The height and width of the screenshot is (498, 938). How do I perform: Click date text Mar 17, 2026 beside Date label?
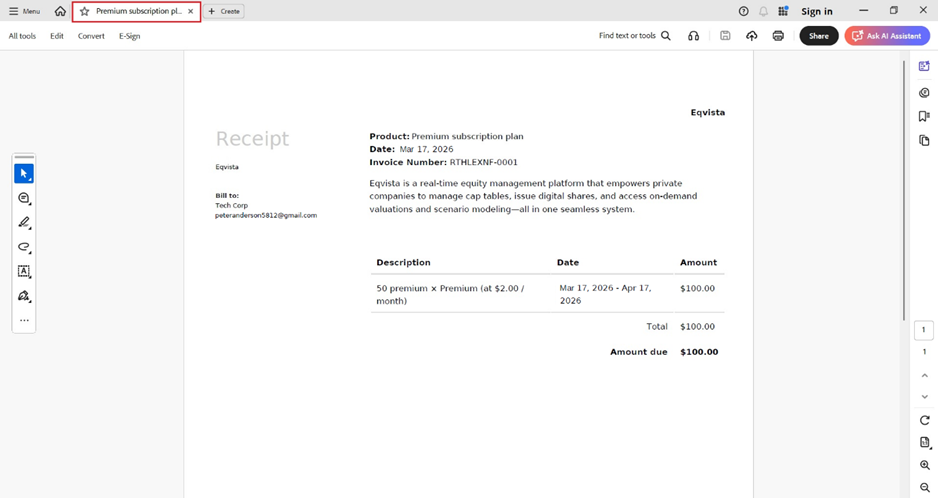[427, 149]
